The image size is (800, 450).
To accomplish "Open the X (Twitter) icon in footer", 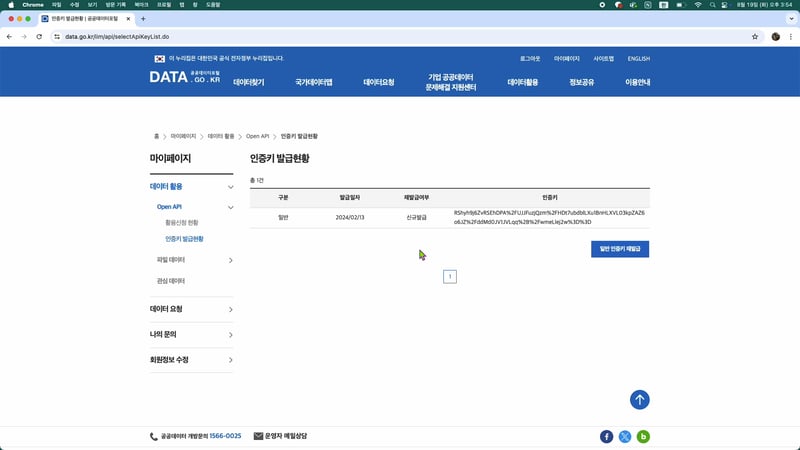I will [625, 436].
